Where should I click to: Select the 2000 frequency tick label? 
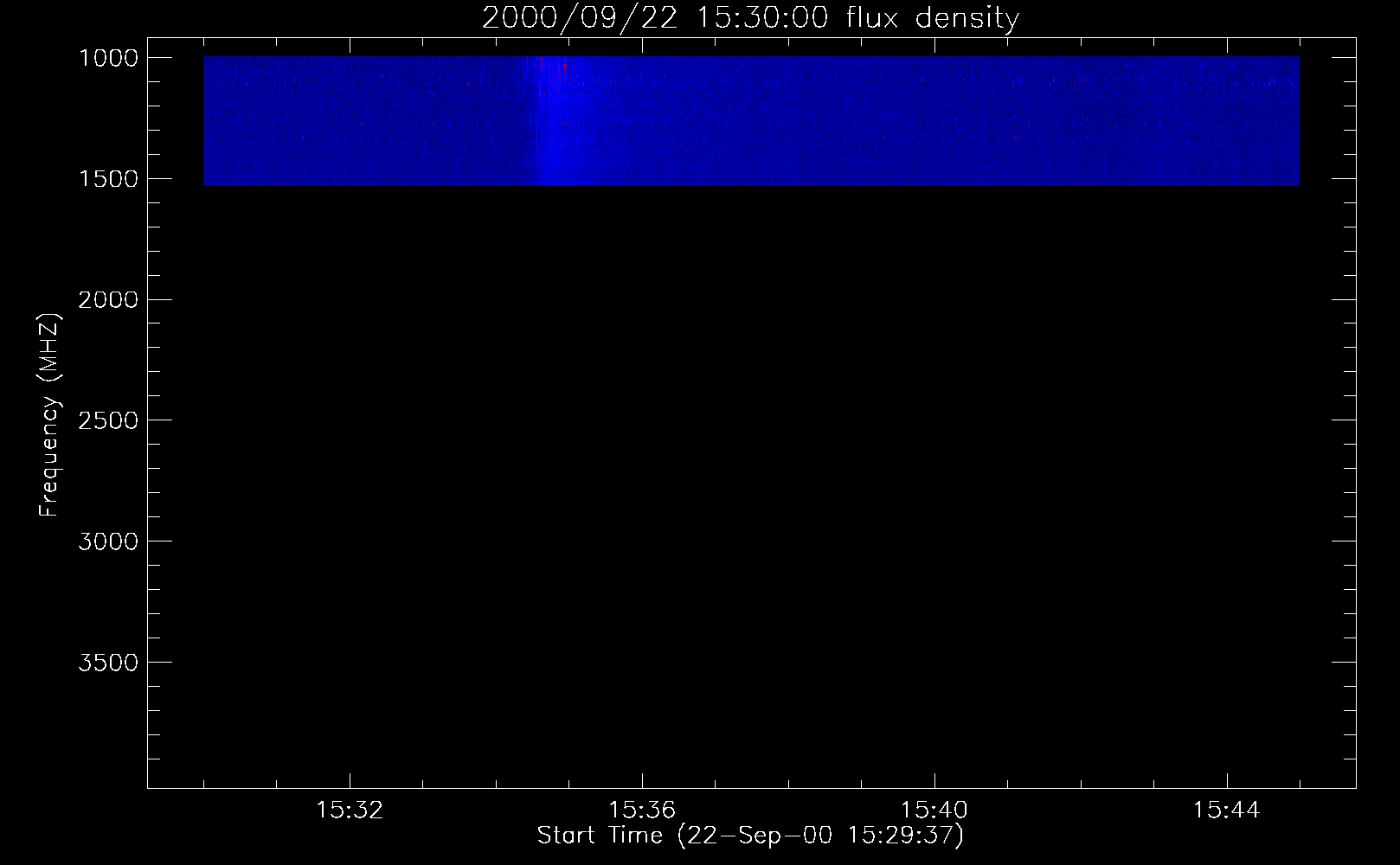tap(108, 300)
